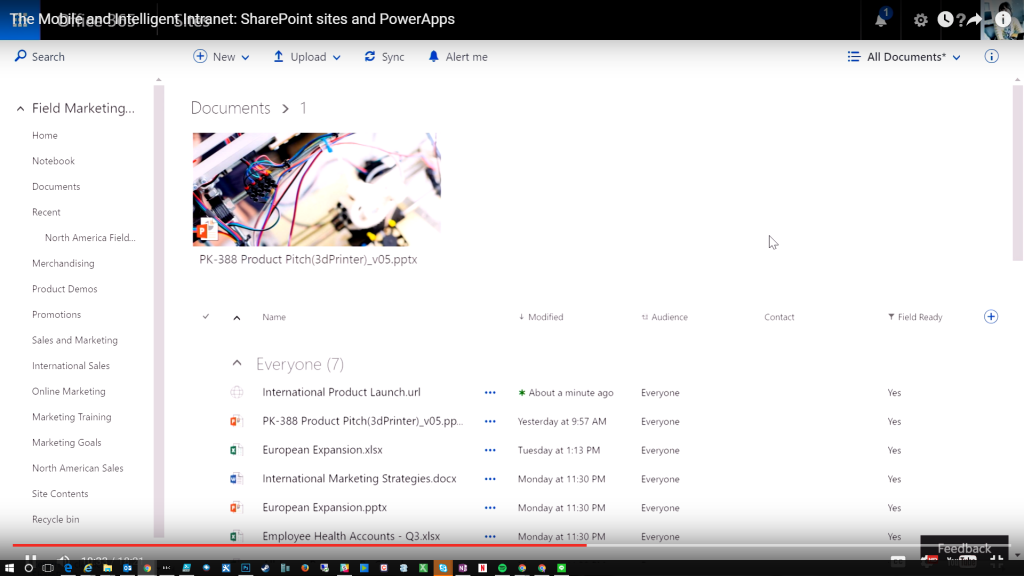Open the Sales and Marketing navigation item
This screenshot has width=1024, height=576.
click(74, 340)
